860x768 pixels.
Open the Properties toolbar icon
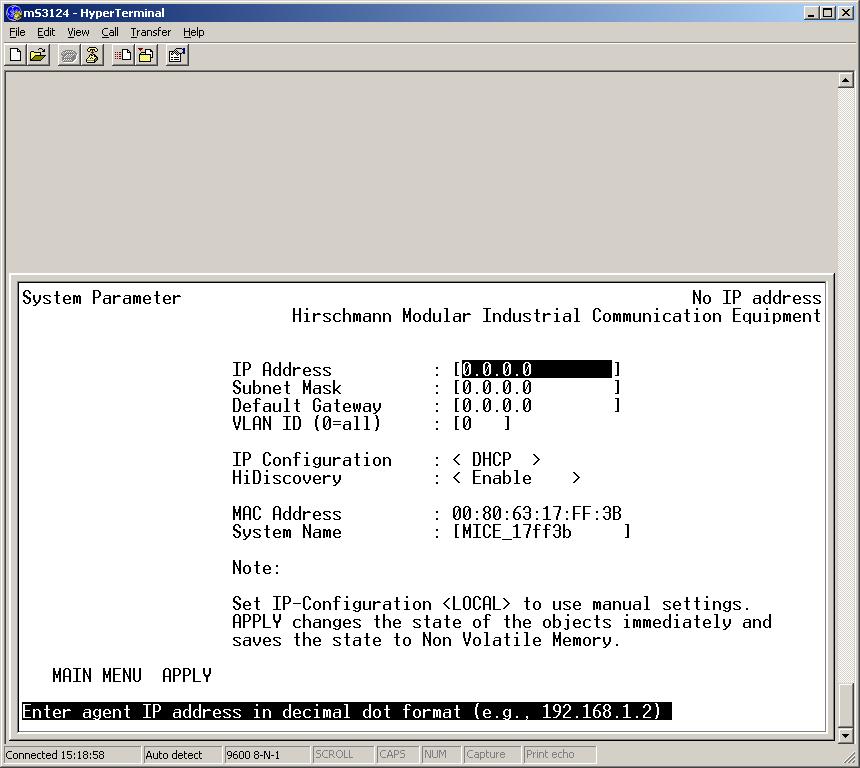click(x=177, y=56)
